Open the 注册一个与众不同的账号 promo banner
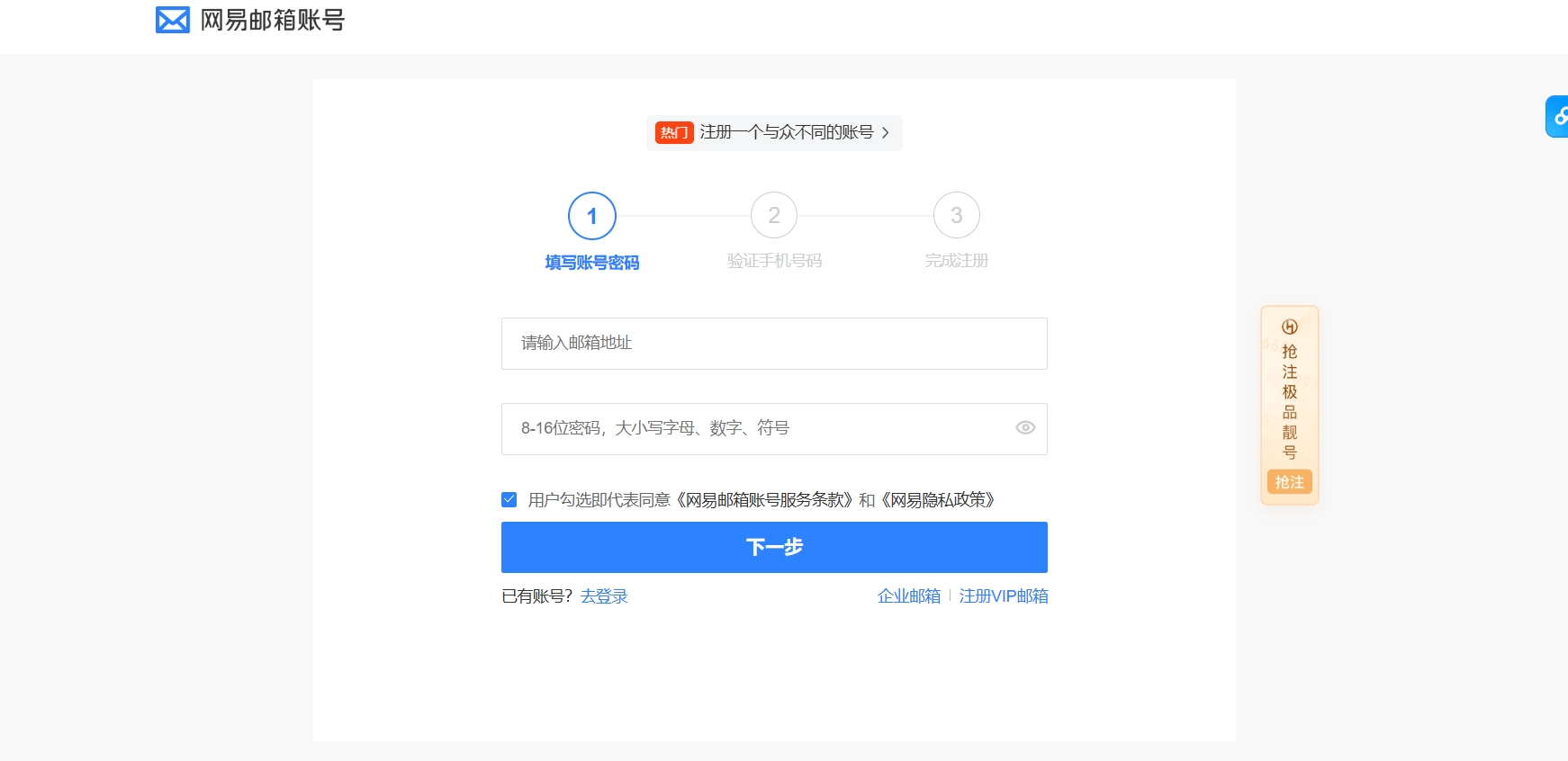Image resolution: width=1568 pixels, height=761 pixels. pyautogui.click(x=774, y=133)
